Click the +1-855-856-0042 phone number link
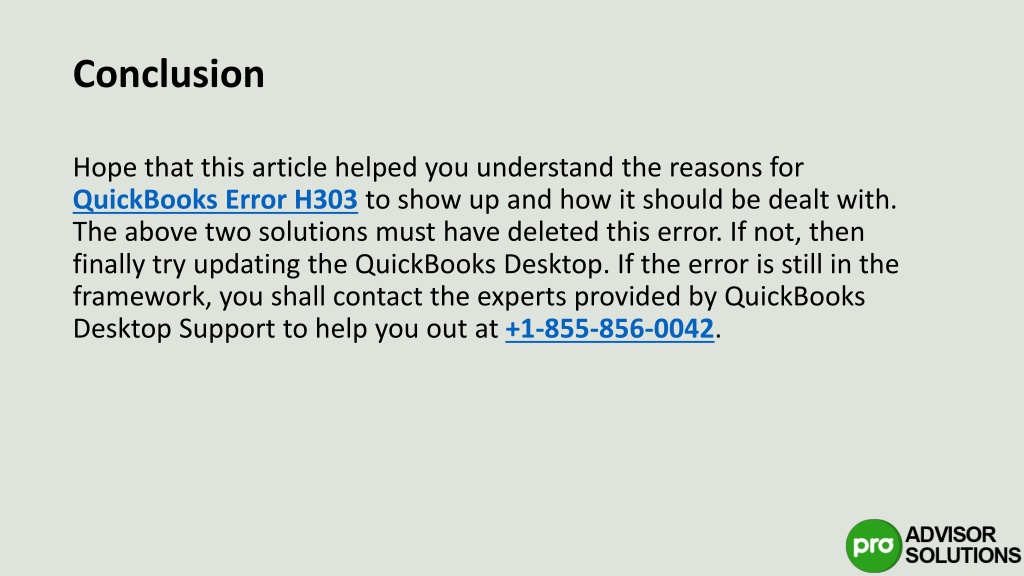Screen dimensions: 1024x576 609,328
